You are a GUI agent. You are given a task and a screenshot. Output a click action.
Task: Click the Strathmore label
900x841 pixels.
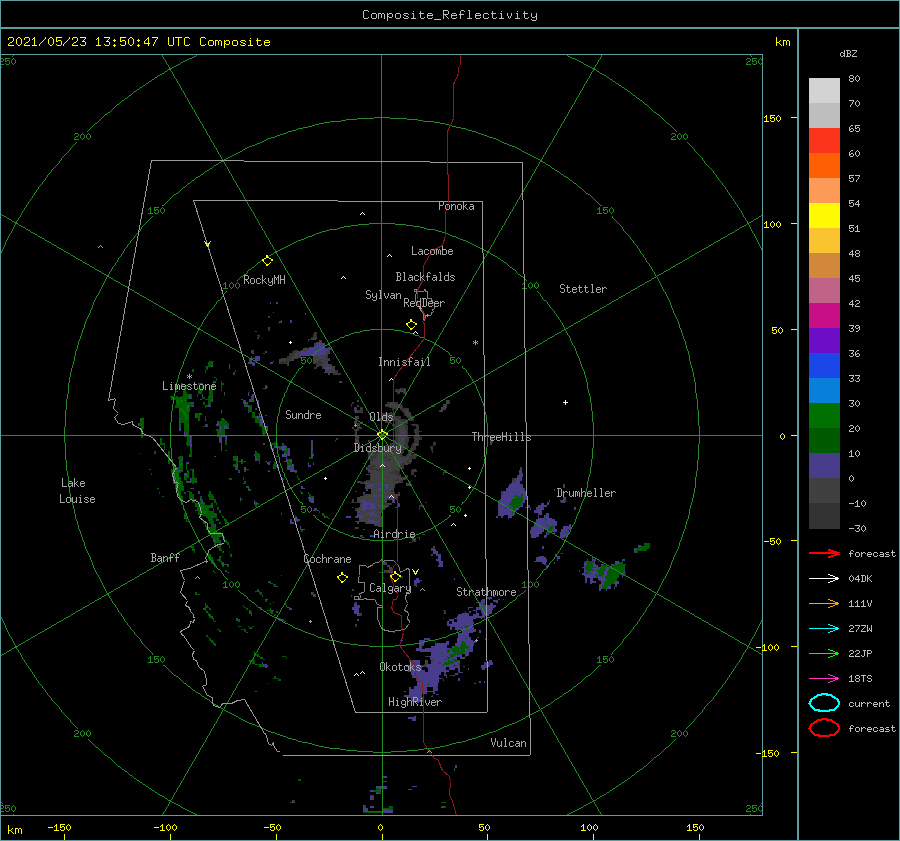pos(486,592)
